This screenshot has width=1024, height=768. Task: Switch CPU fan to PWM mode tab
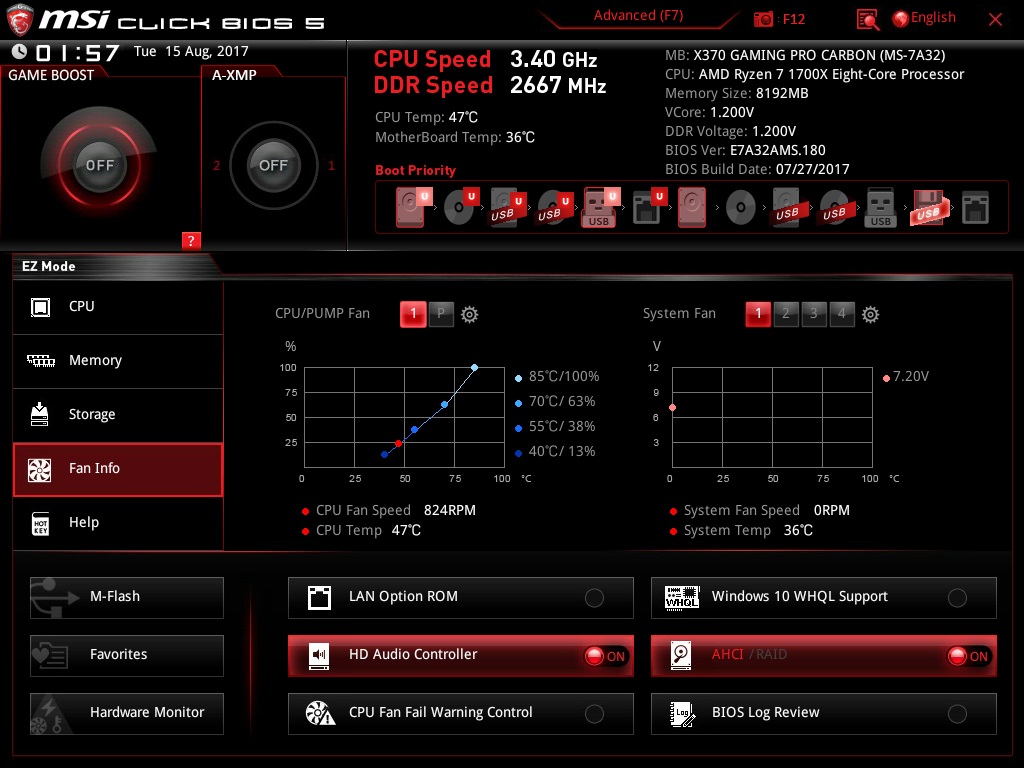pyautogui.click(x=440, y=313)
